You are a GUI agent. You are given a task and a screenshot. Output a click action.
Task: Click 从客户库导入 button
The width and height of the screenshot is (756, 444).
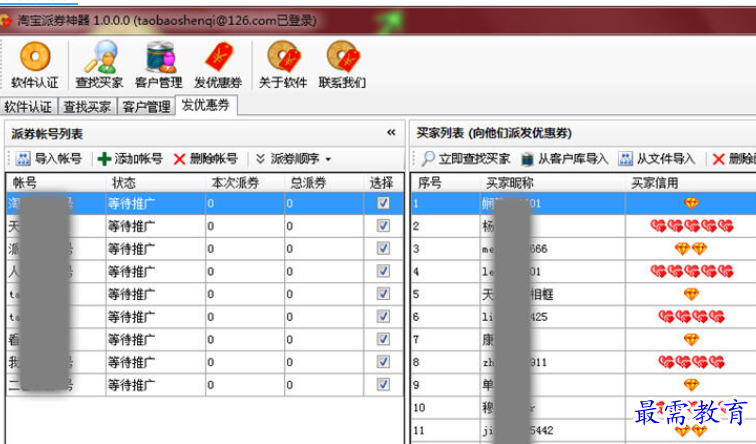pyautogui.click(x=565, y=159)
